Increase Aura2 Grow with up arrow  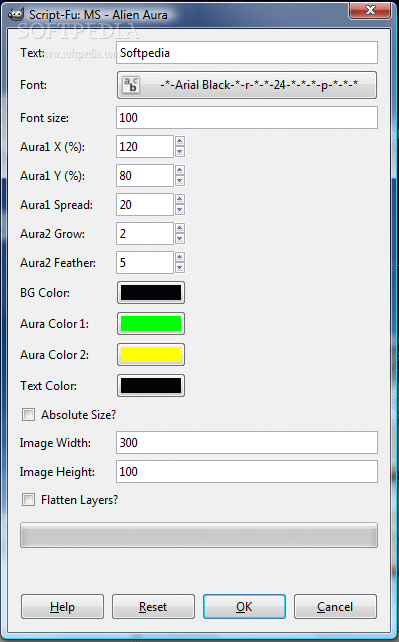tap(180, 228)
